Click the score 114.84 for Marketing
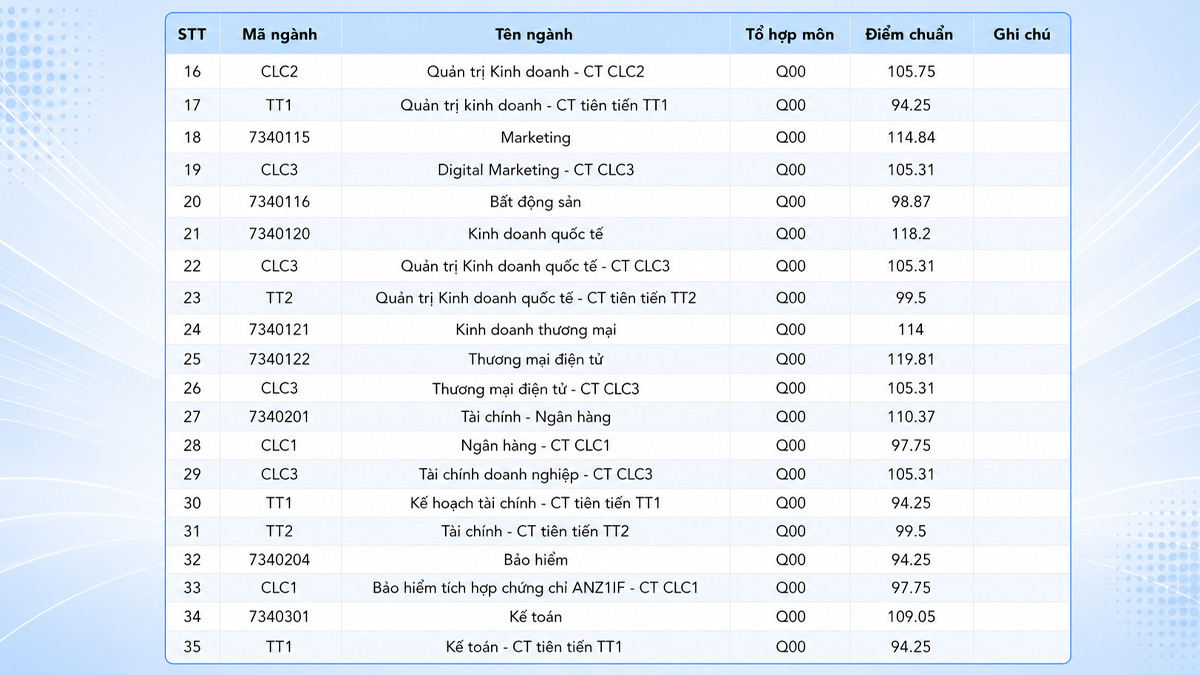Image resolution: width=1200 pixels, height=675 pixels. (x=911, y=137)
